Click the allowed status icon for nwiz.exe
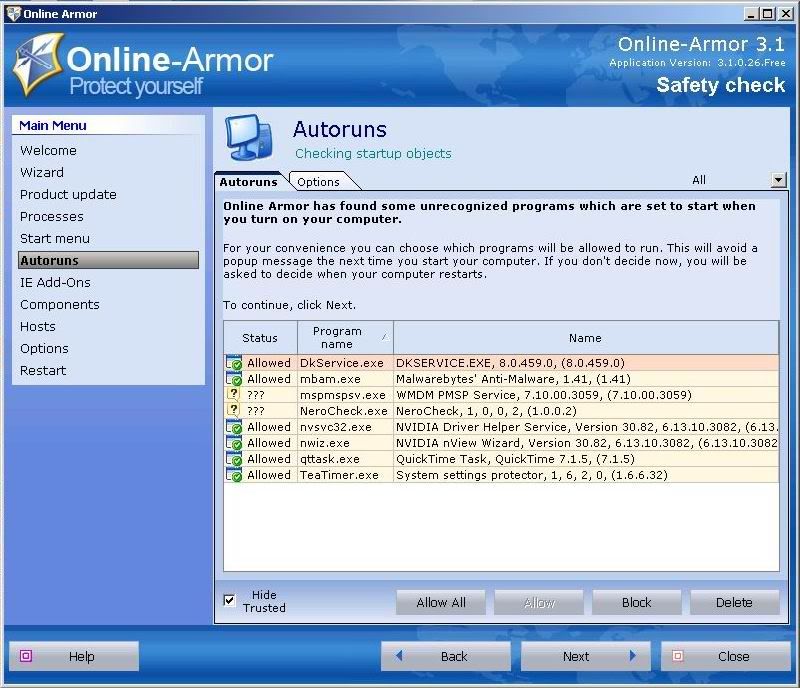 tap(234, 443)
